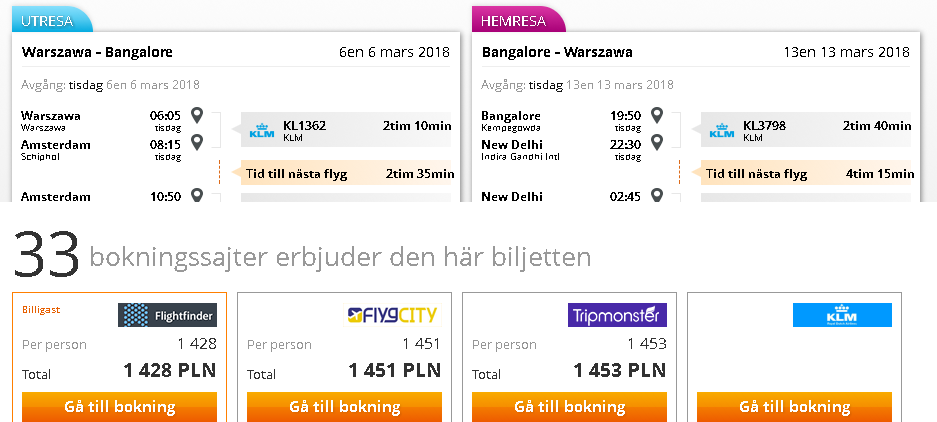Click the location pin beside Amsterdam 08:15
This screenshot has width=937, height=422.
point(197,142)
